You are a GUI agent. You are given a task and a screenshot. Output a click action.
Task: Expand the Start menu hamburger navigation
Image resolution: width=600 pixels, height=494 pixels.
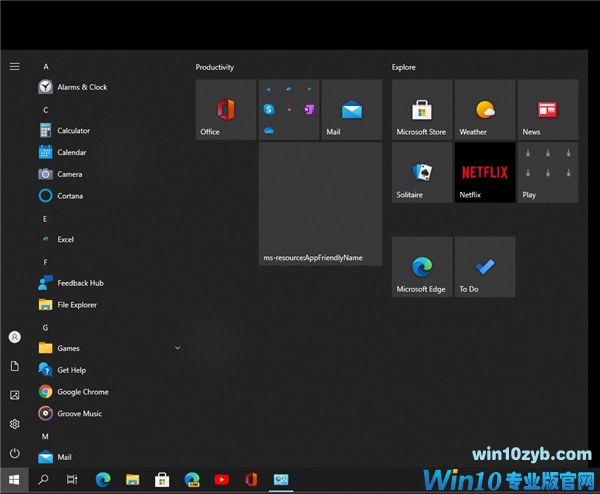[15, 66]
